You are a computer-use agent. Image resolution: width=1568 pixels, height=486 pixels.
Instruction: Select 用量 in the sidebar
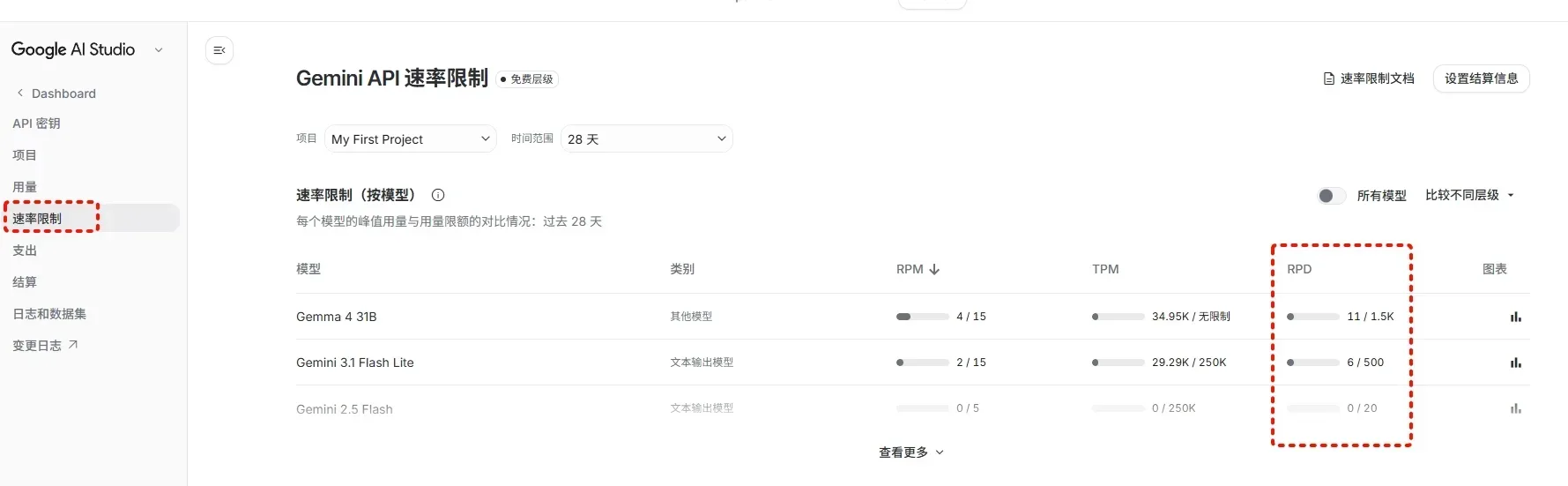[x=25, y=187]
